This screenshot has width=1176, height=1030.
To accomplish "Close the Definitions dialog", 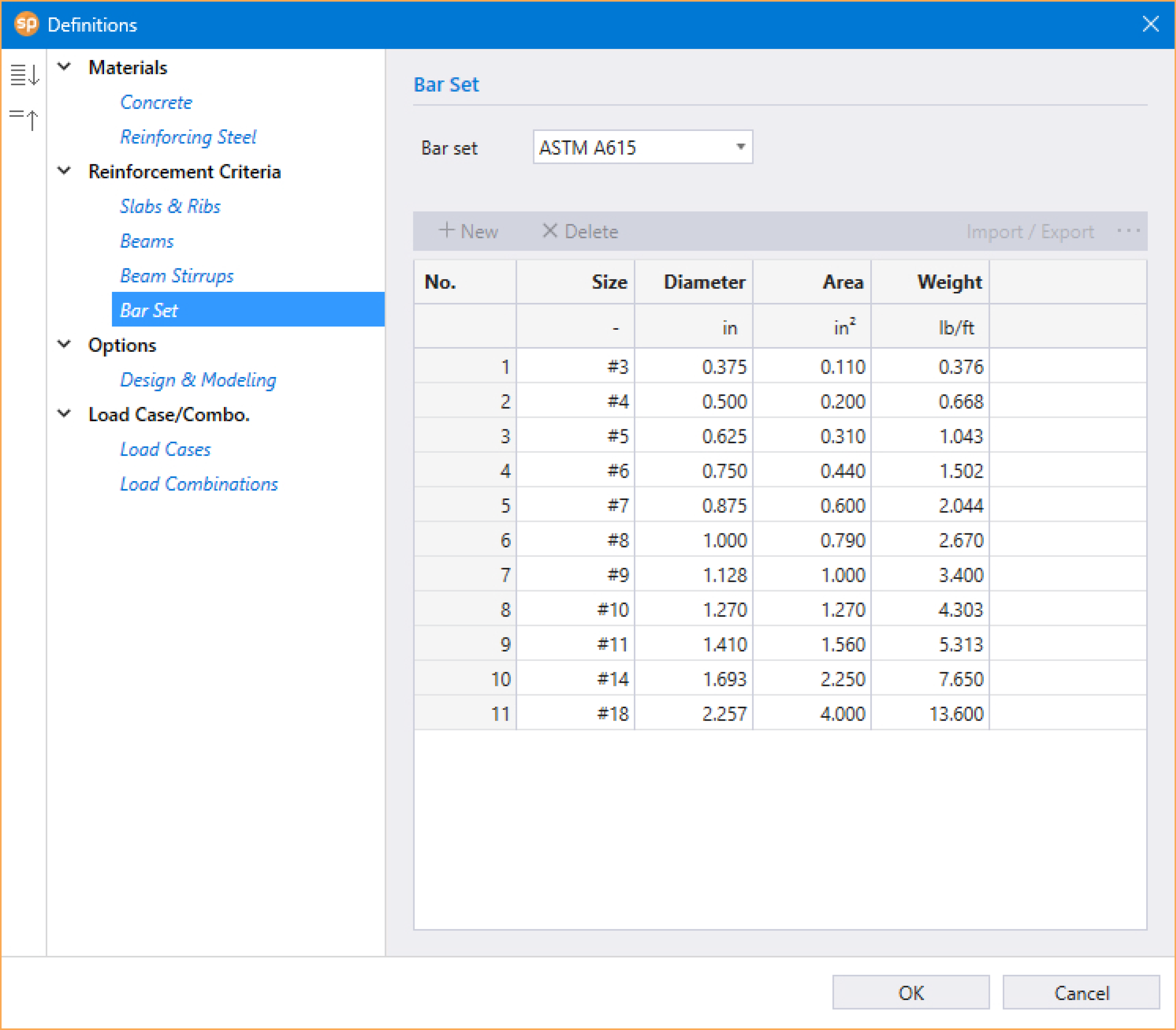I will click(x=1150, y=24).
